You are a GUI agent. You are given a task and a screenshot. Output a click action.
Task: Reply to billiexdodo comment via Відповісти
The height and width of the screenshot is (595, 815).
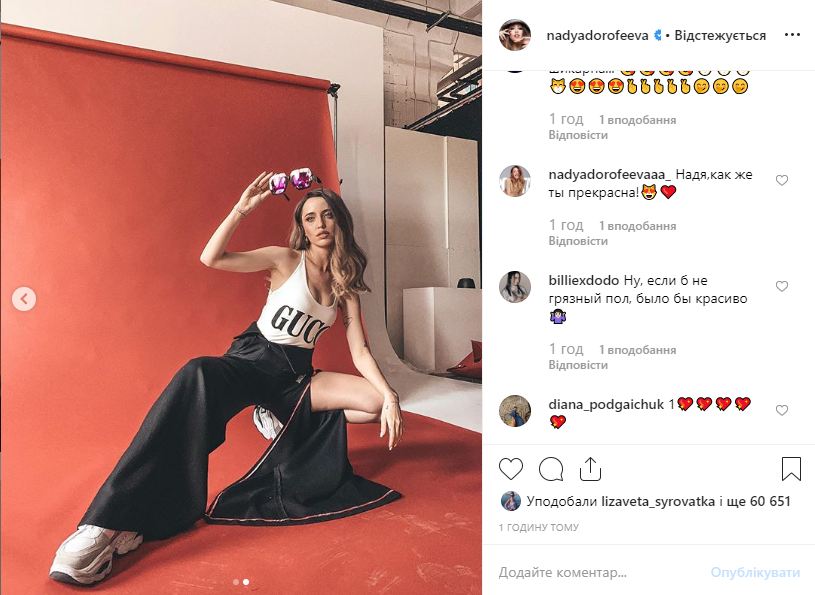pos(578,365)
